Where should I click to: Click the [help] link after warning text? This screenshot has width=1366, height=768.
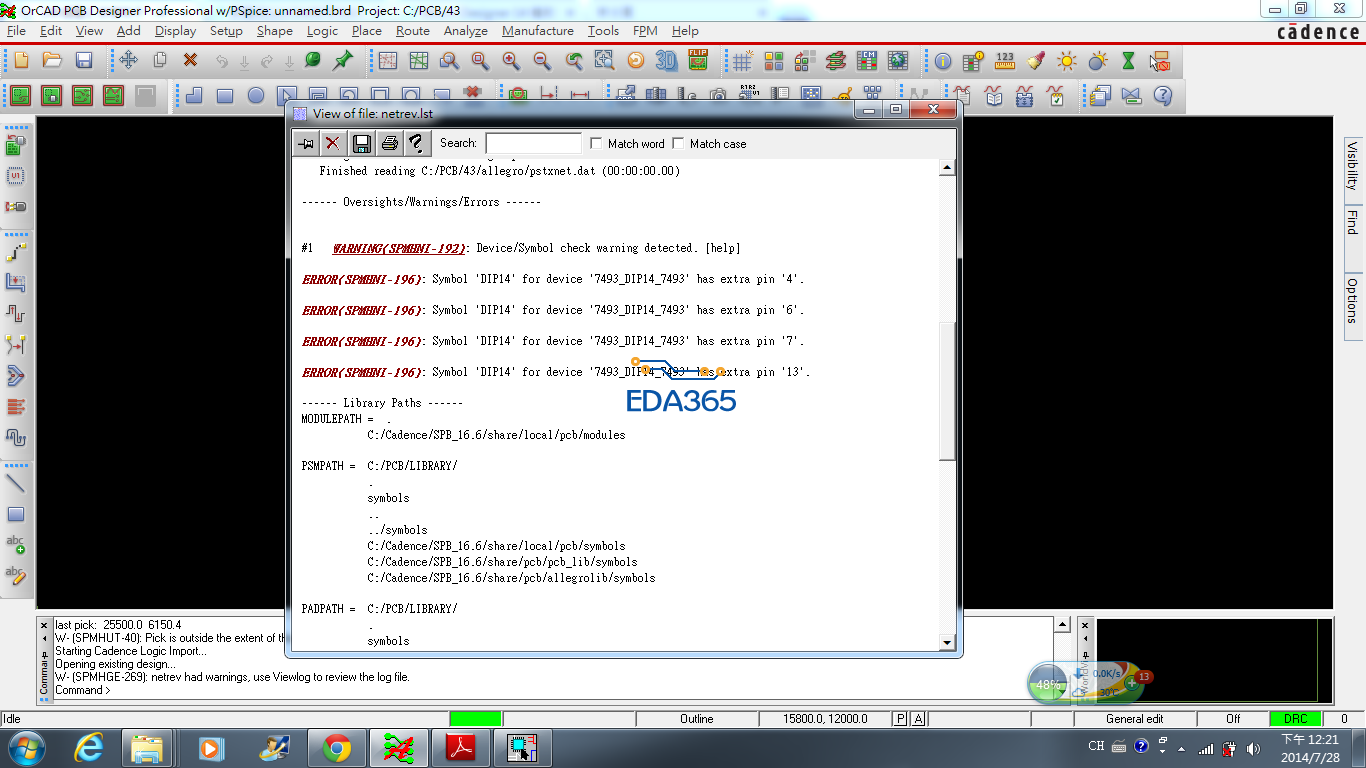tap(723, 248)
